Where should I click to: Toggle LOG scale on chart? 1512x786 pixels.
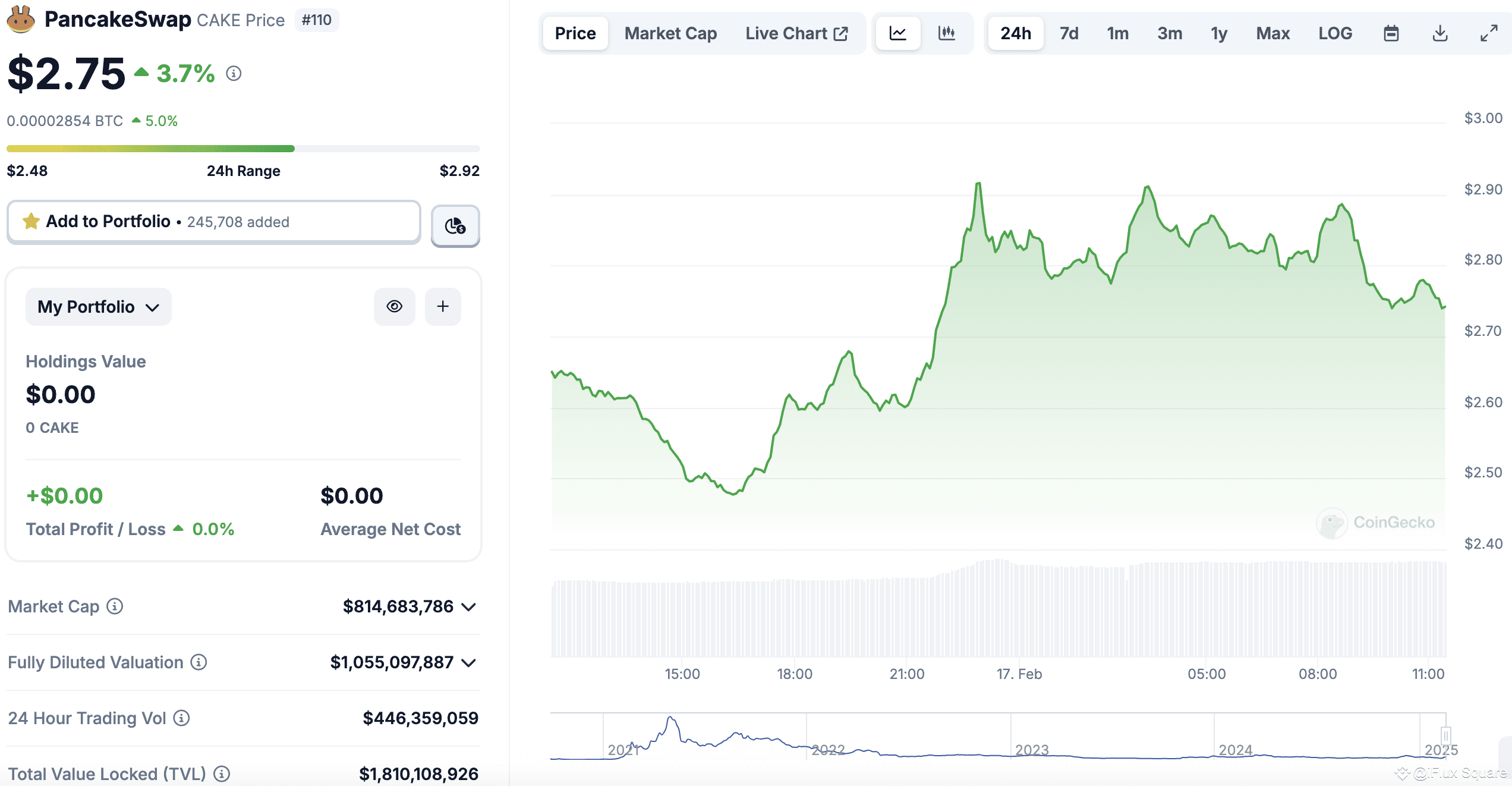(x=1335, y=33)
